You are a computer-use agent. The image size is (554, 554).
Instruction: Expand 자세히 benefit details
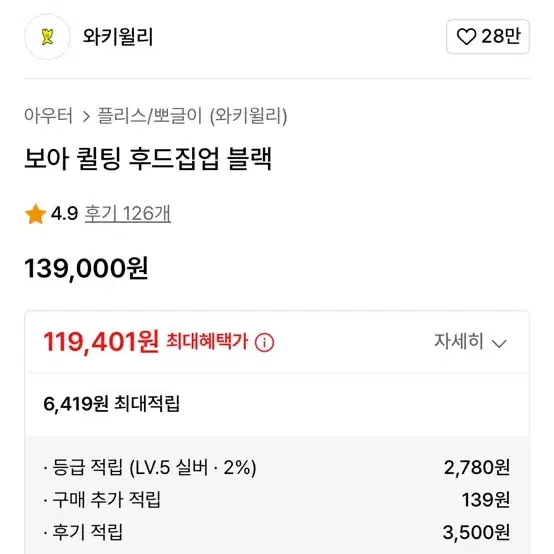[x=470, y=342]
